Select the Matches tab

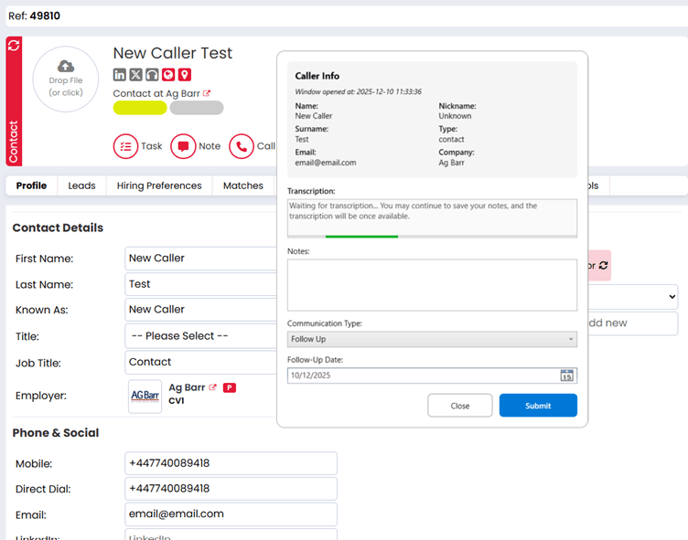(243, 186)
